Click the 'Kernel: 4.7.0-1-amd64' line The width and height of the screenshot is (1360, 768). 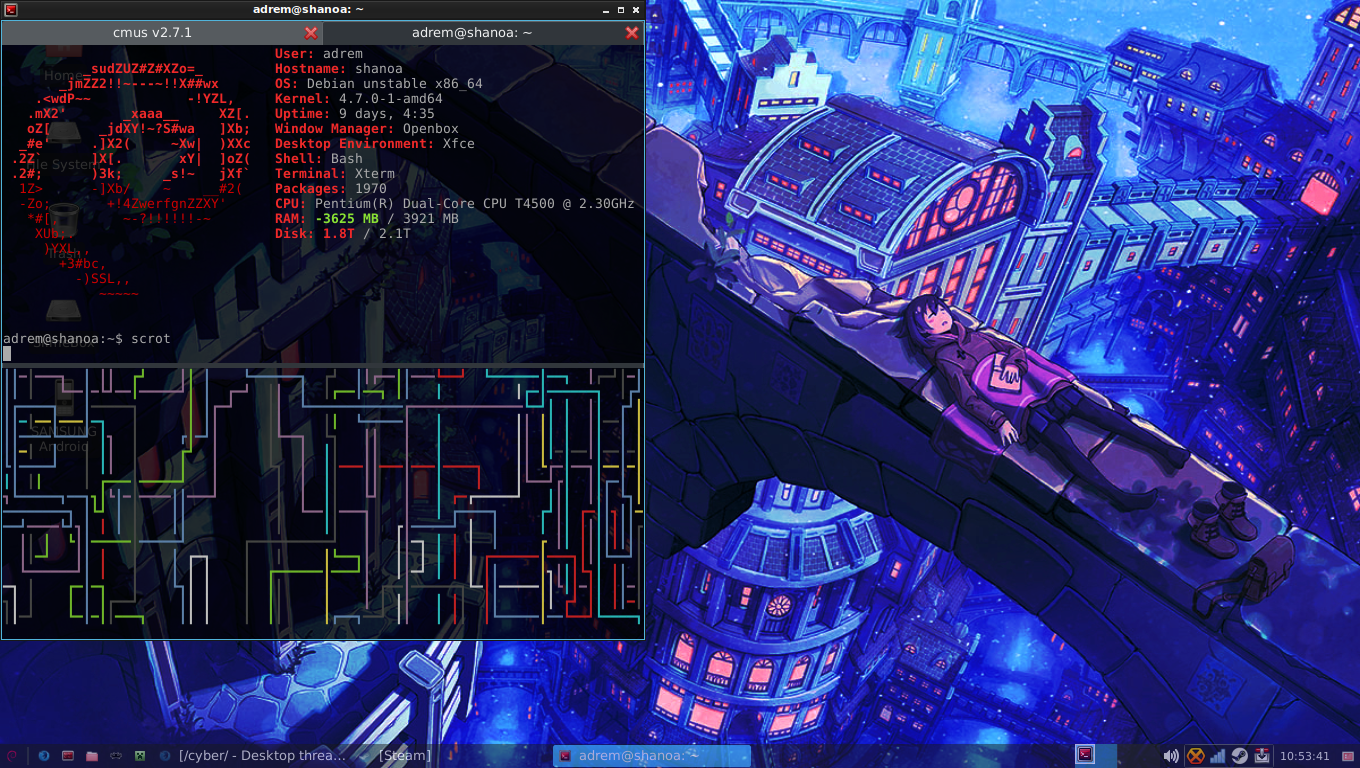pos(359,99)
